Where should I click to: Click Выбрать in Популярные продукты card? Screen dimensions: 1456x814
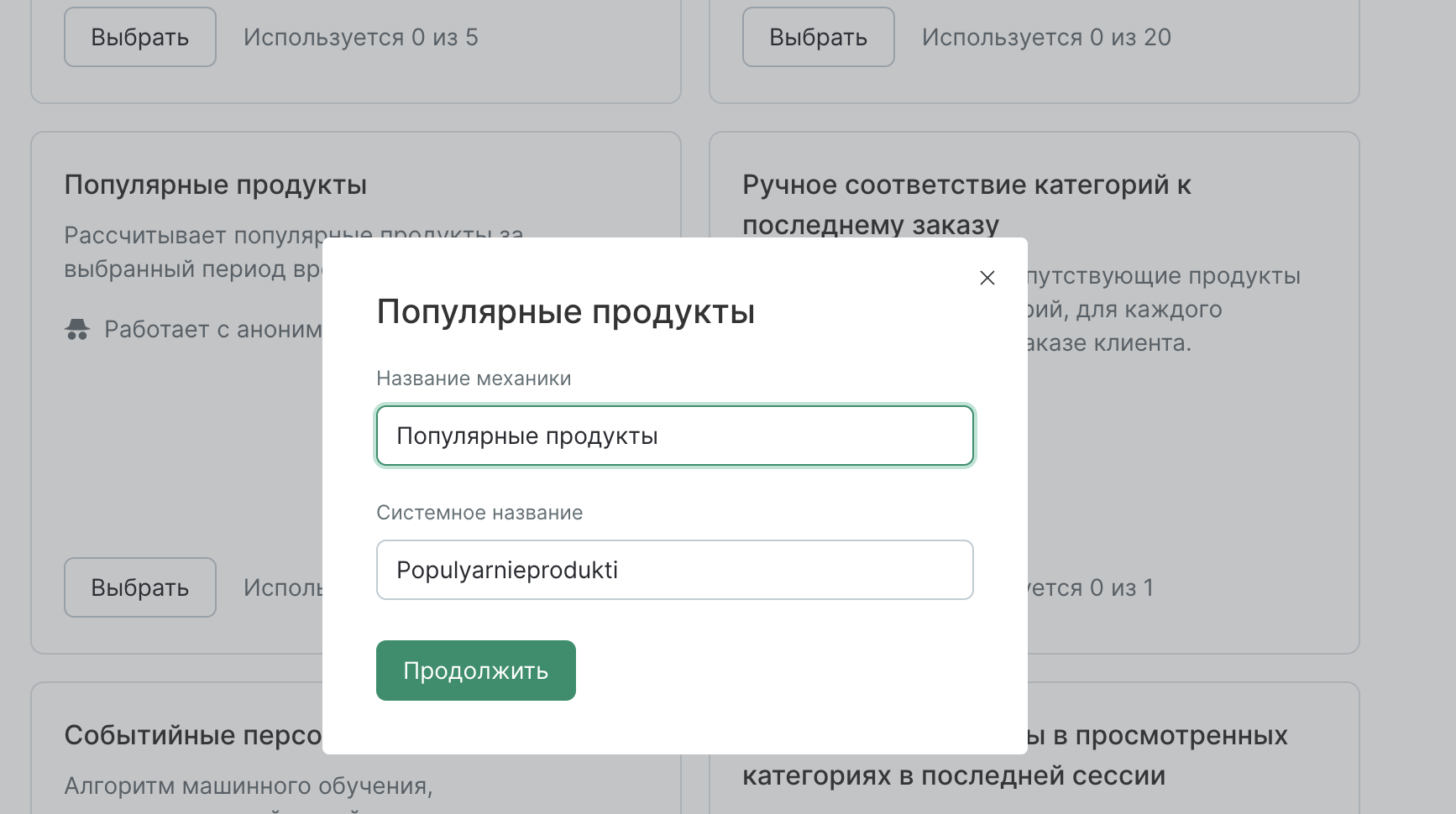pos(140,587)
